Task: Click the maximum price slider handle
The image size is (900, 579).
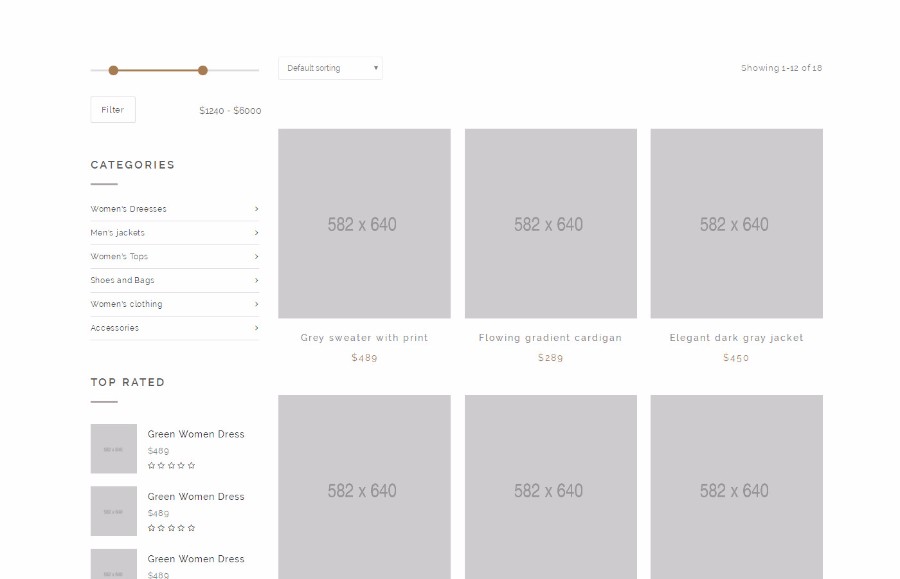Action: coord(203,71)
